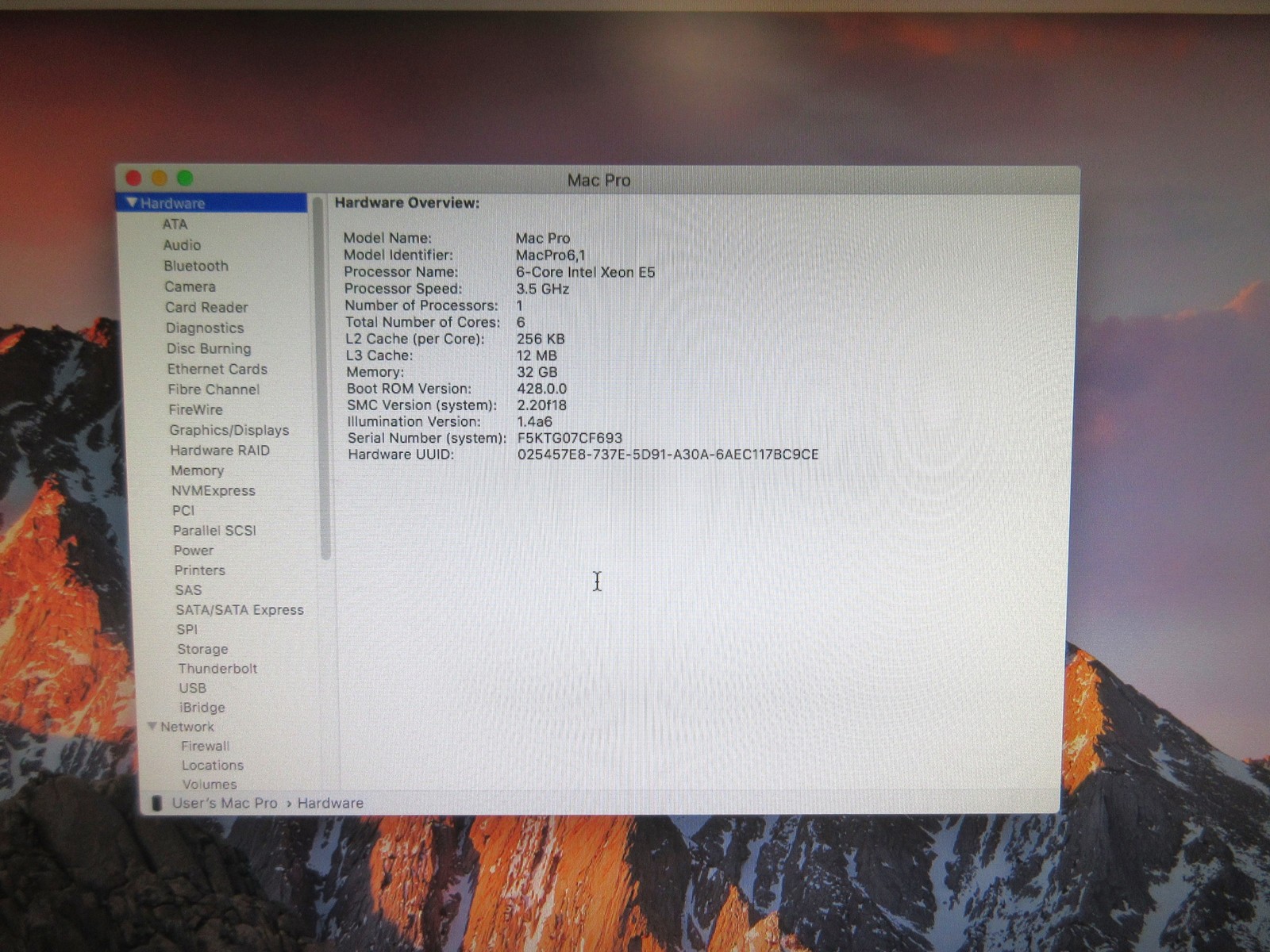Select the Hardware category header
The height and width of the screenshot is (952, 1270).
[213, 203]
